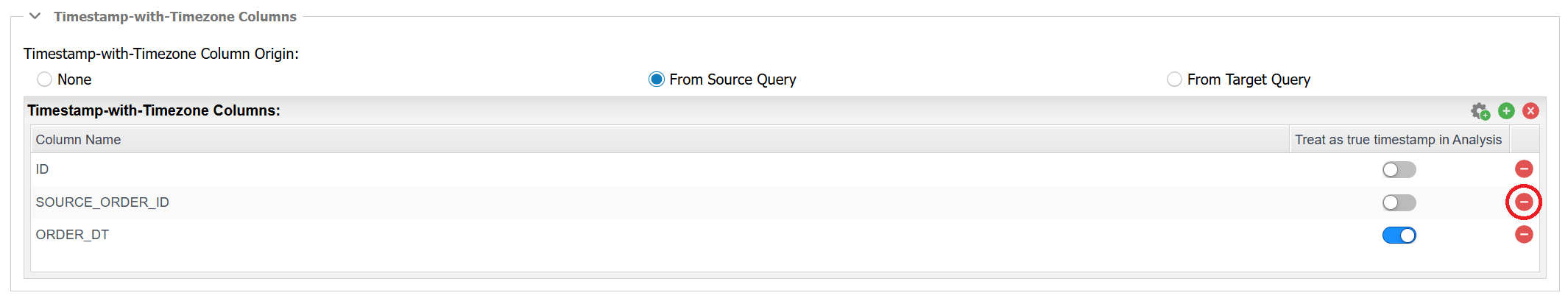The image size is (1568, 301).
Task: Click the gear icon to auto-populate columns
Action: (x=1480, y=111)
